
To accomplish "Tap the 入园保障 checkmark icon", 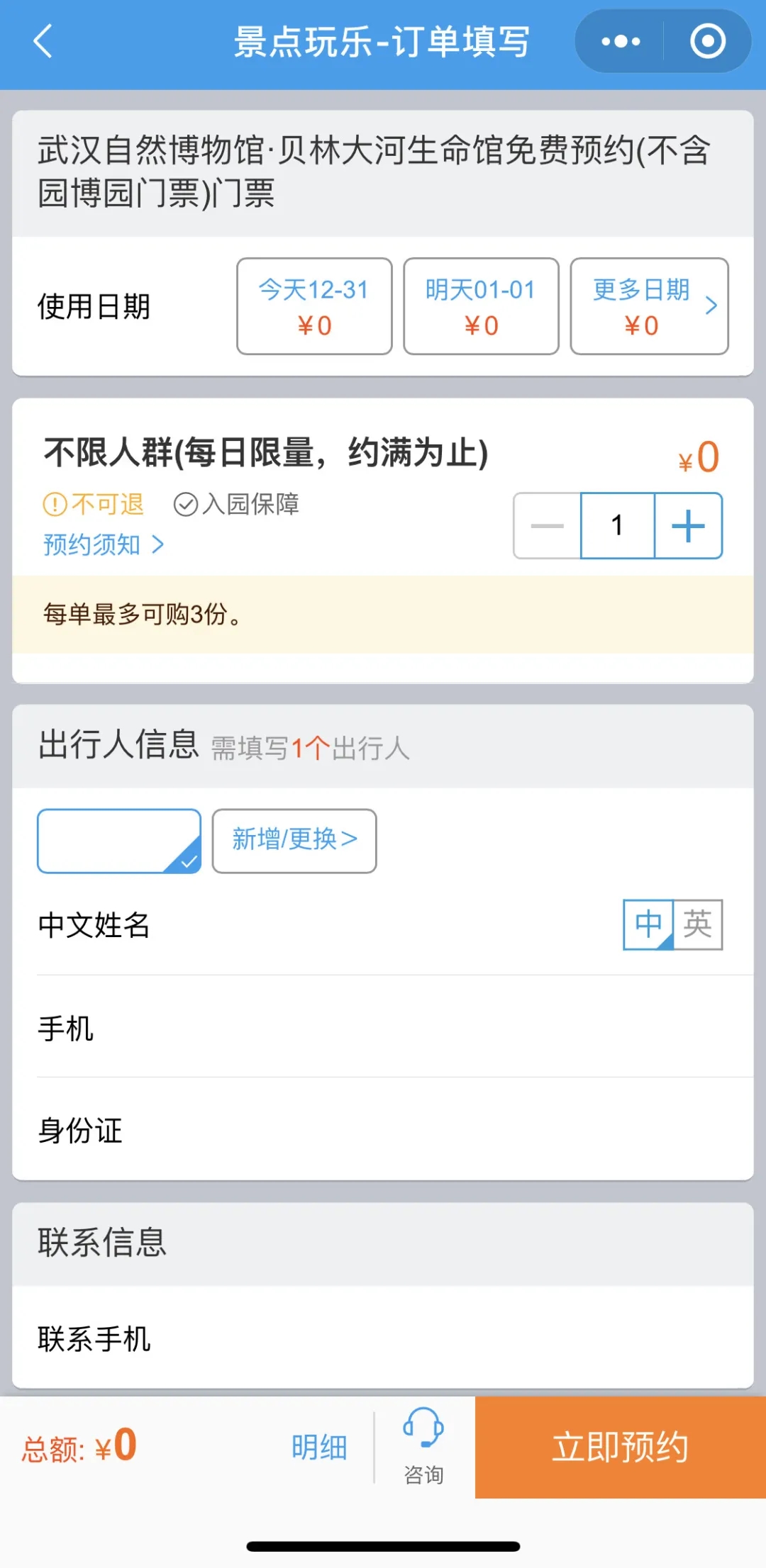I will 185,505.
